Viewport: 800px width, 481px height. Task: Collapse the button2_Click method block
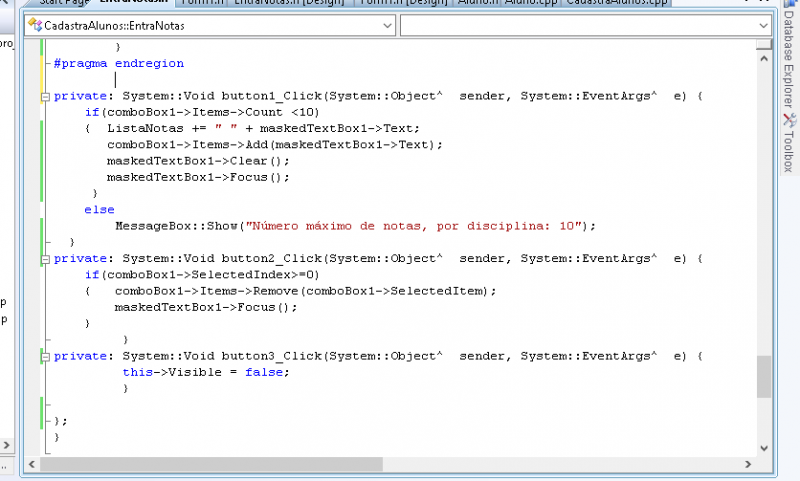tap(44, 258)
